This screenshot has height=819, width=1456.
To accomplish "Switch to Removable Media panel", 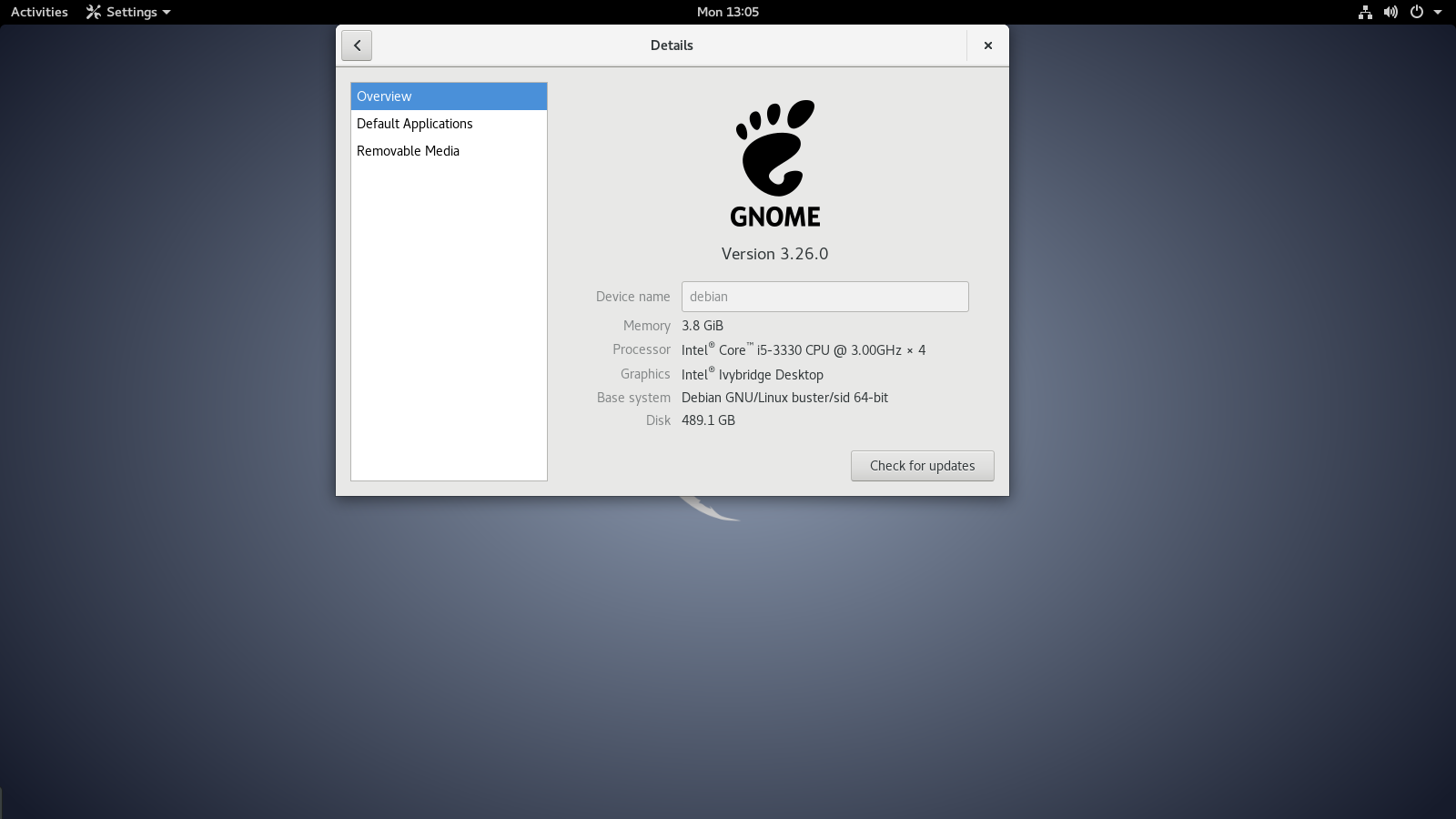I will click(449, 151).
